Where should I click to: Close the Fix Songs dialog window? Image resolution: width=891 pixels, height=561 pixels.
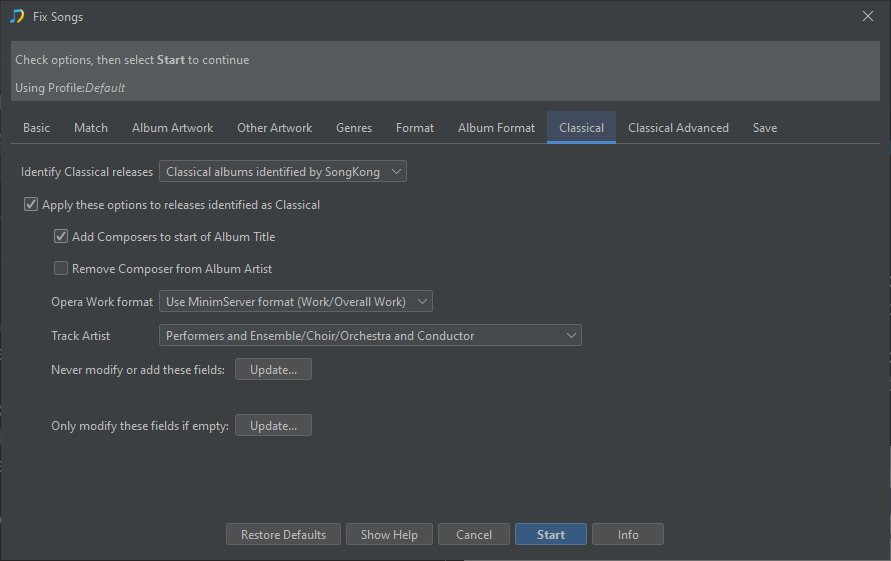(867, 15)
